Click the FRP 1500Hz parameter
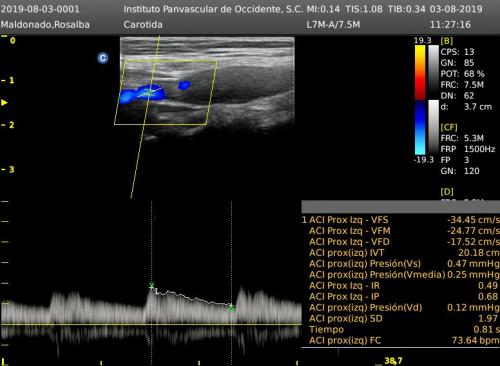The width and height of the screenshot is (500, 366). tap(468, 149)
